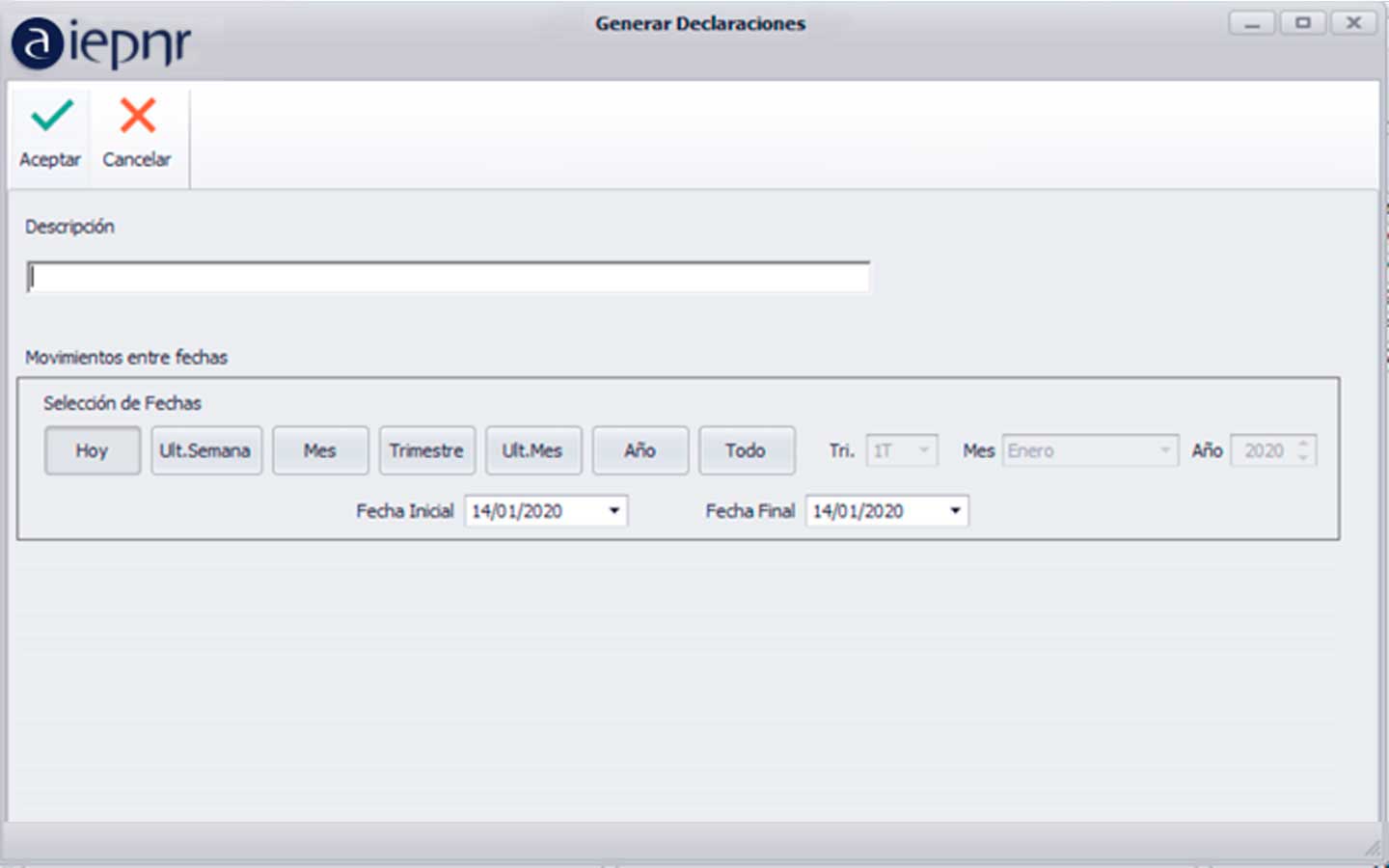Open the Tri. quarter dropdown
The height and width of the screenshot is (868, 1389).
(923, 450)
